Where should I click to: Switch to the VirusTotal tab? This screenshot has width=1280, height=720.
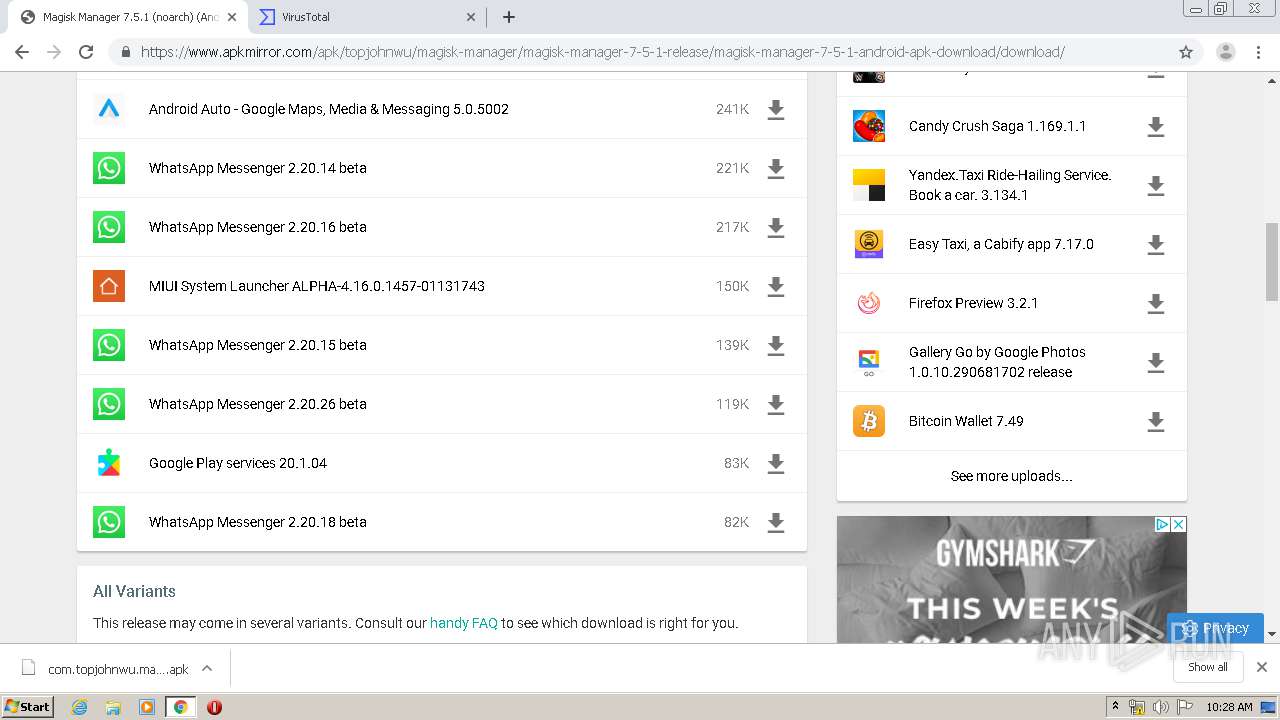(360, 17)
